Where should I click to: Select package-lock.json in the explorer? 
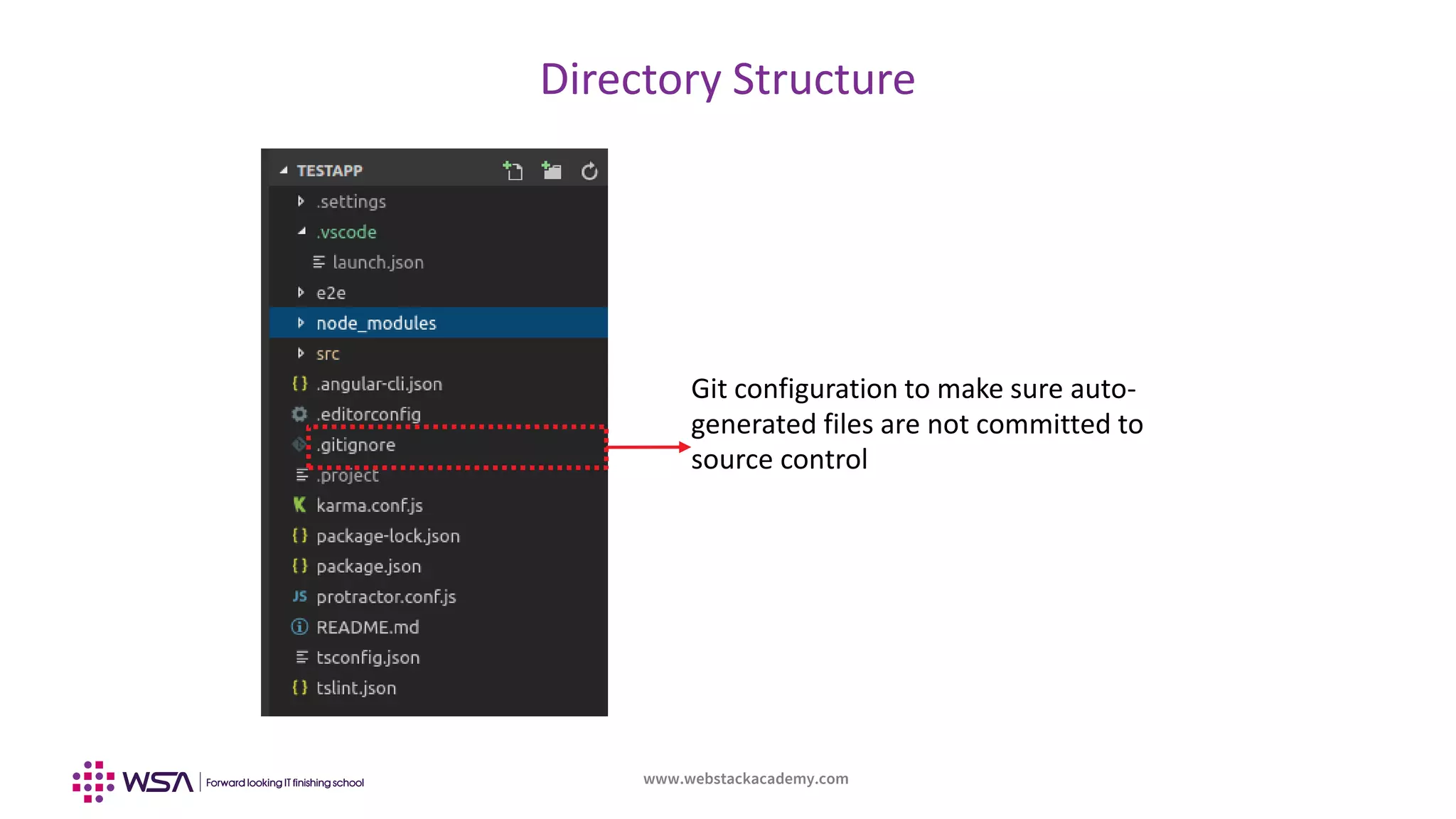(387, 536)
